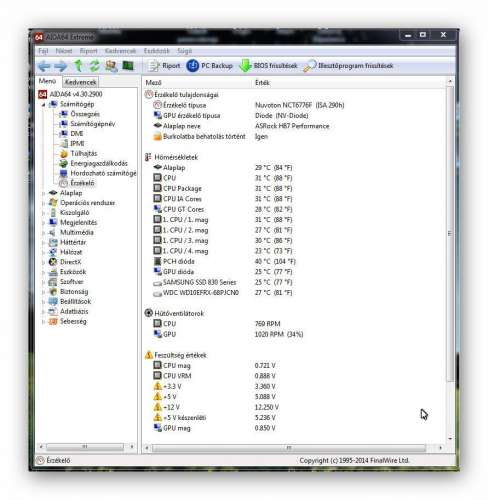Open Illesztőprogram frissítések in toolbar
488x500 pixels.
pyautogui.click(x=349, y=66)
